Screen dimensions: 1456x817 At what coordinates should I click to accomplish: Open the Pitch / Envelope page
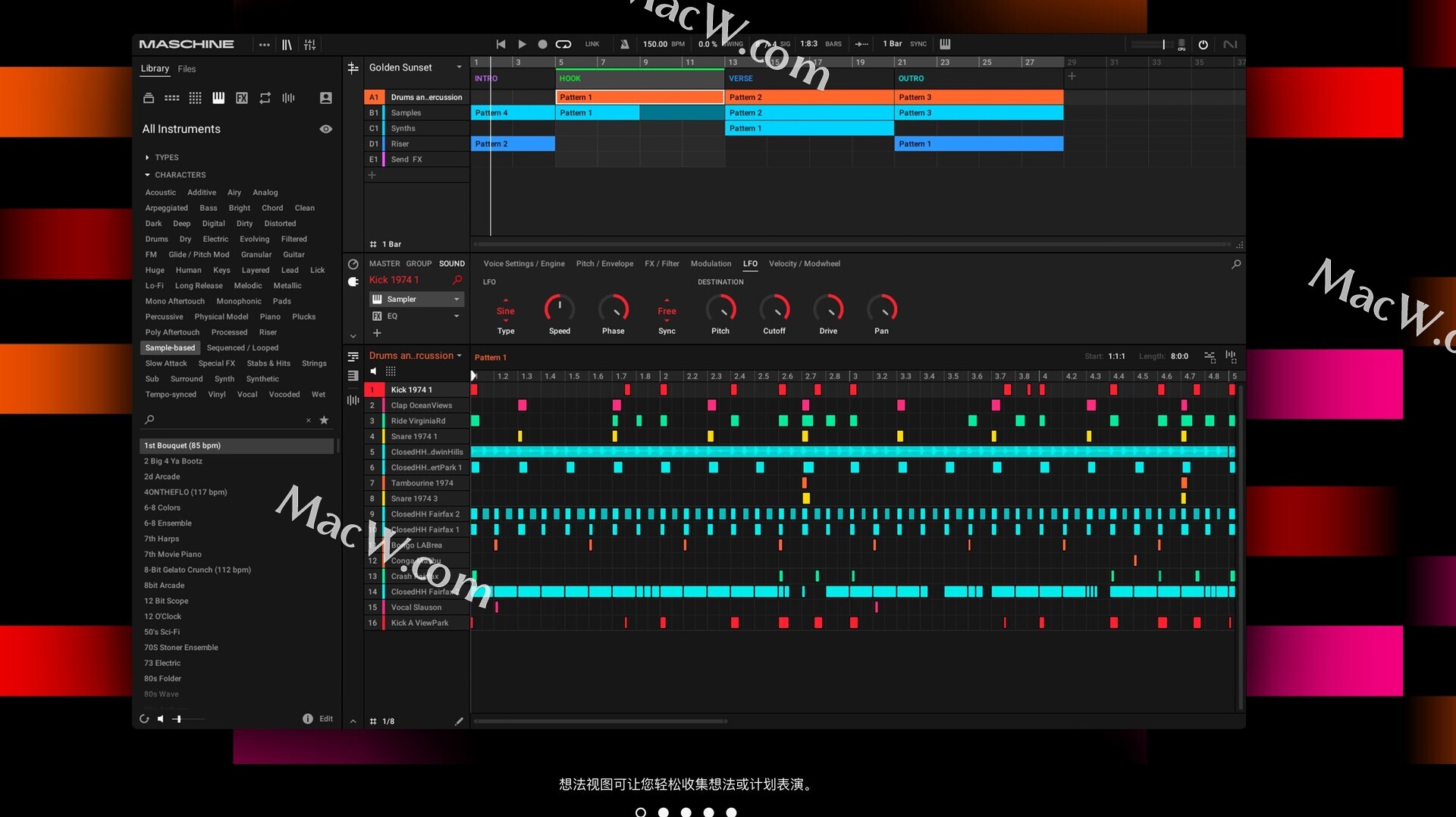point(604,264)
